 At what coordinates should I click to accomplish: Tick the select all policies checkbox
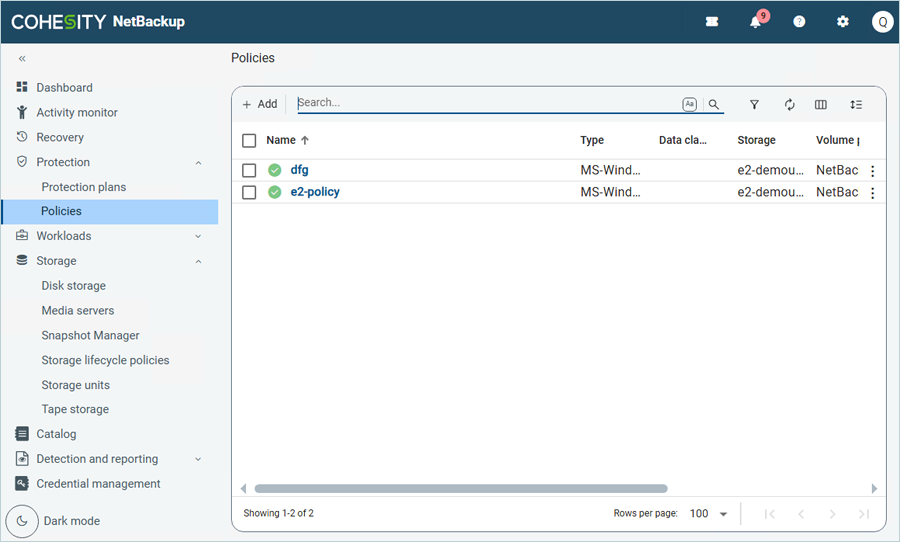pyautogui.click(x=250, y=141)
